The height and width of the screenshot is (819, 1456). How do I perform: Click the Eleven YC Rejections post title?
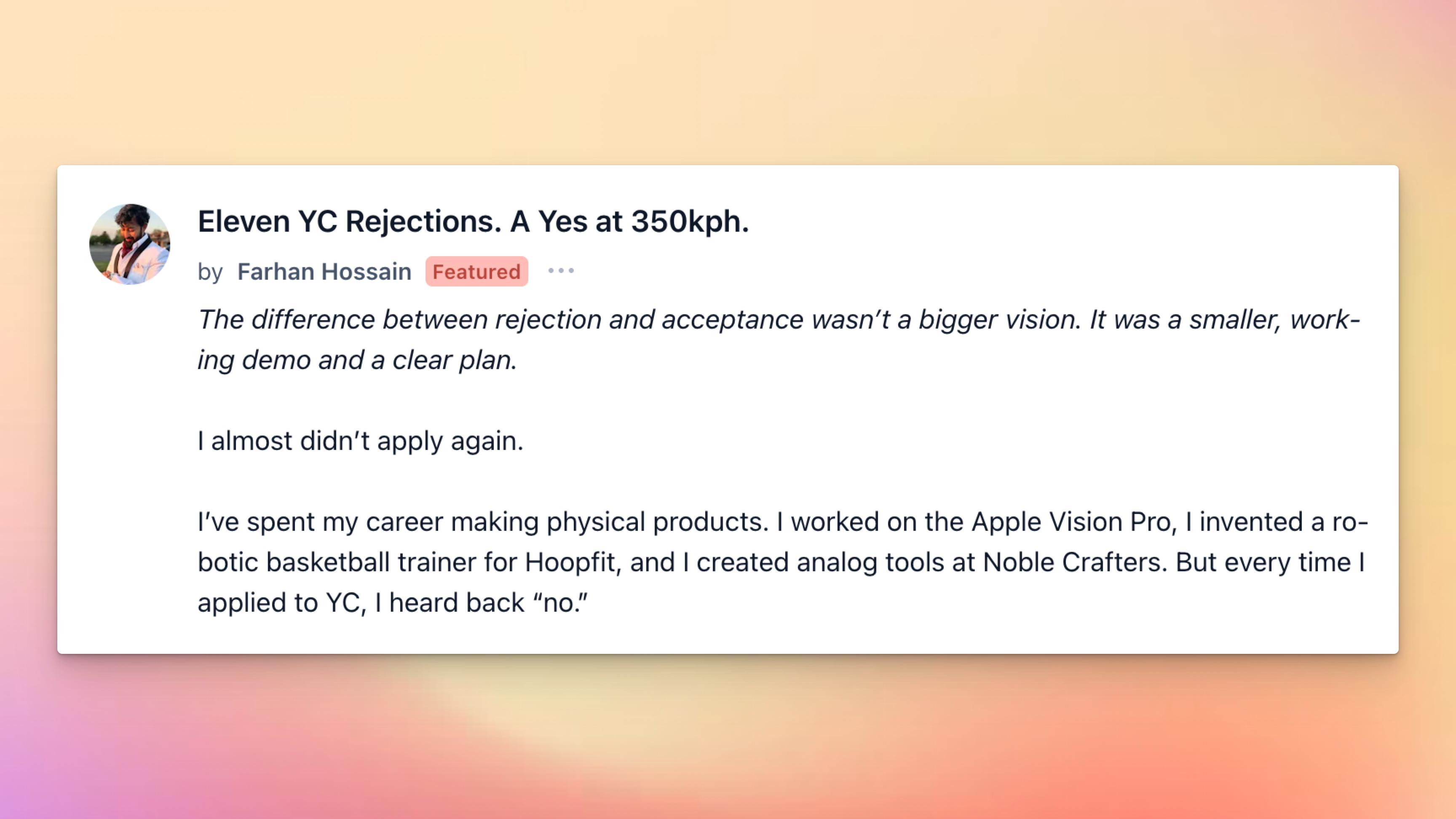pyautogui.click(x=473, y=221)
